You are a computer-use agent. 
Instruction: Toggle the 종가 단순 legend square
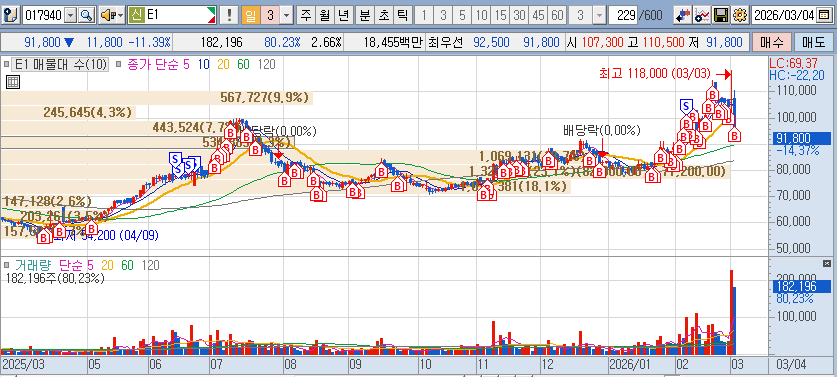click(x=119, y=65)
